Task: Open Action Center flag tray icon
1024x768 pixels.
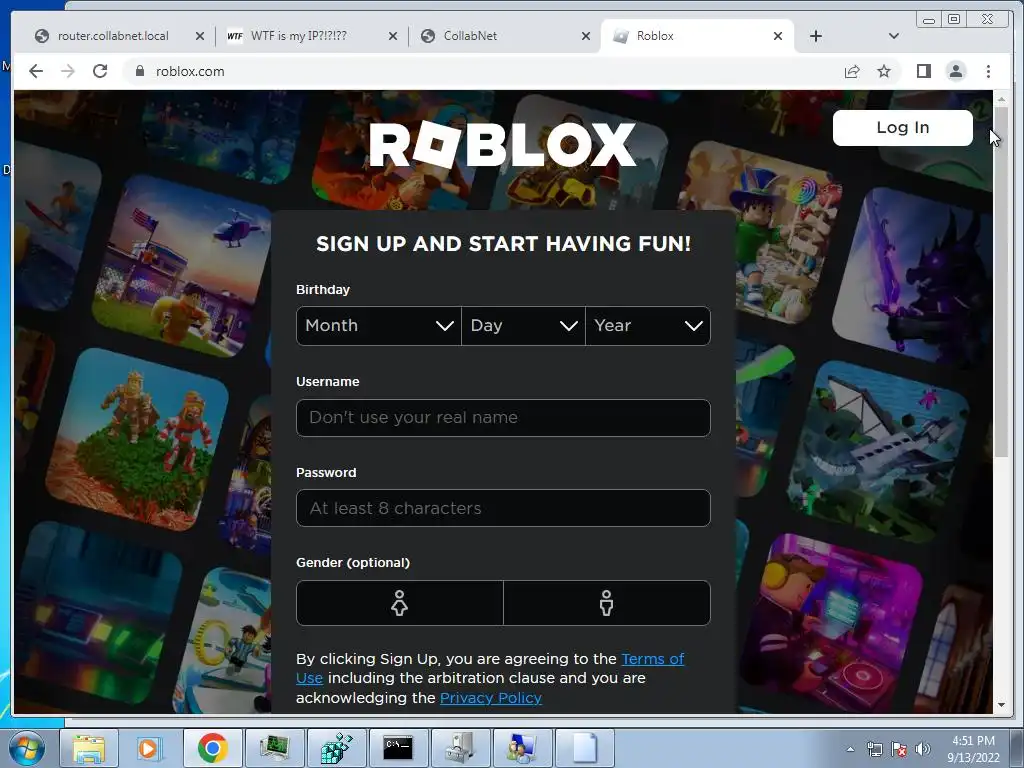Action: point(899,749)
